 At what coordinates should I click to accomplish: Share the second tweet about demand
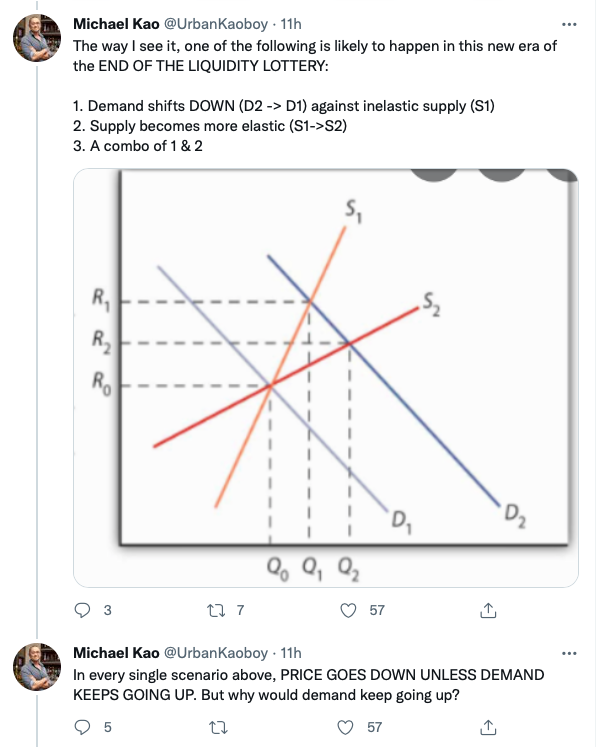(489, 727)
